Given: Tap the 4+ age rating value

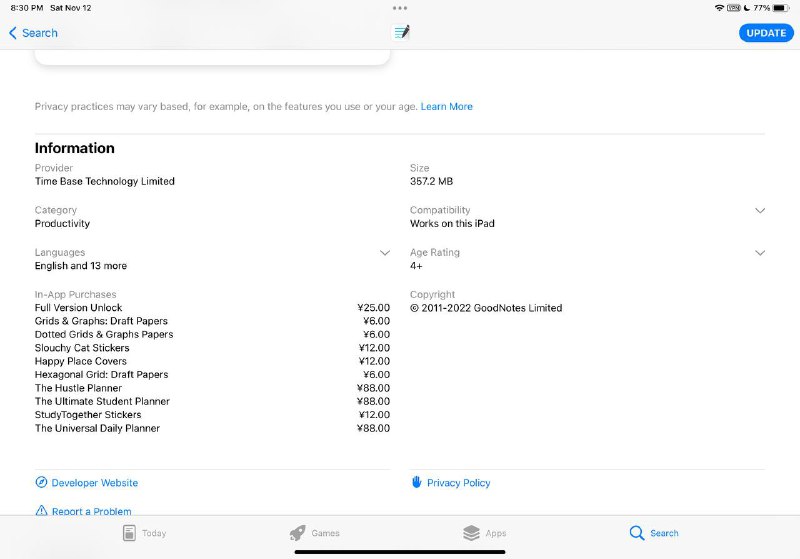Looking at the screenshot, I should coord(416,266).
